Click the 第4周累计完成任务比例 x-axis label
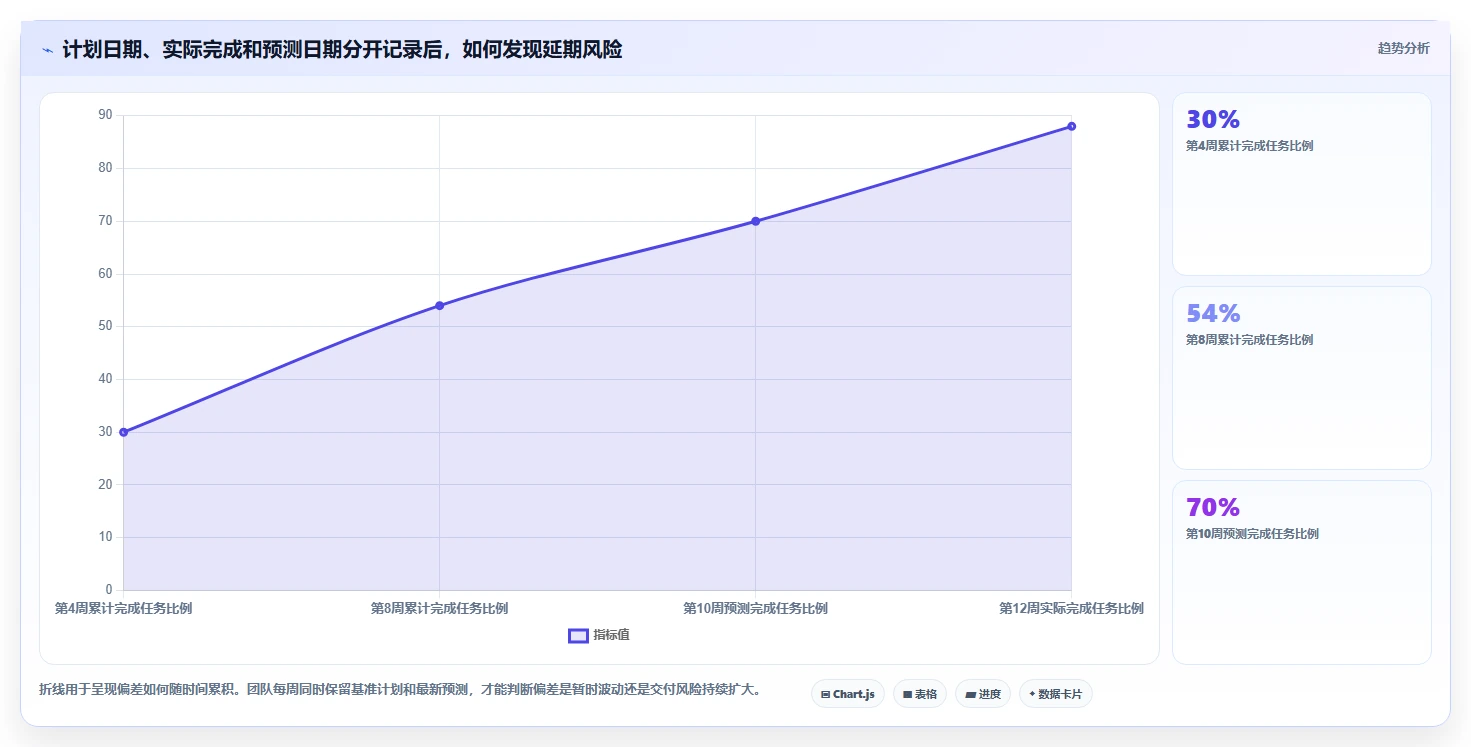Image resolution: width=1471 pixels, height=747 pixels. tap(123, 608)
